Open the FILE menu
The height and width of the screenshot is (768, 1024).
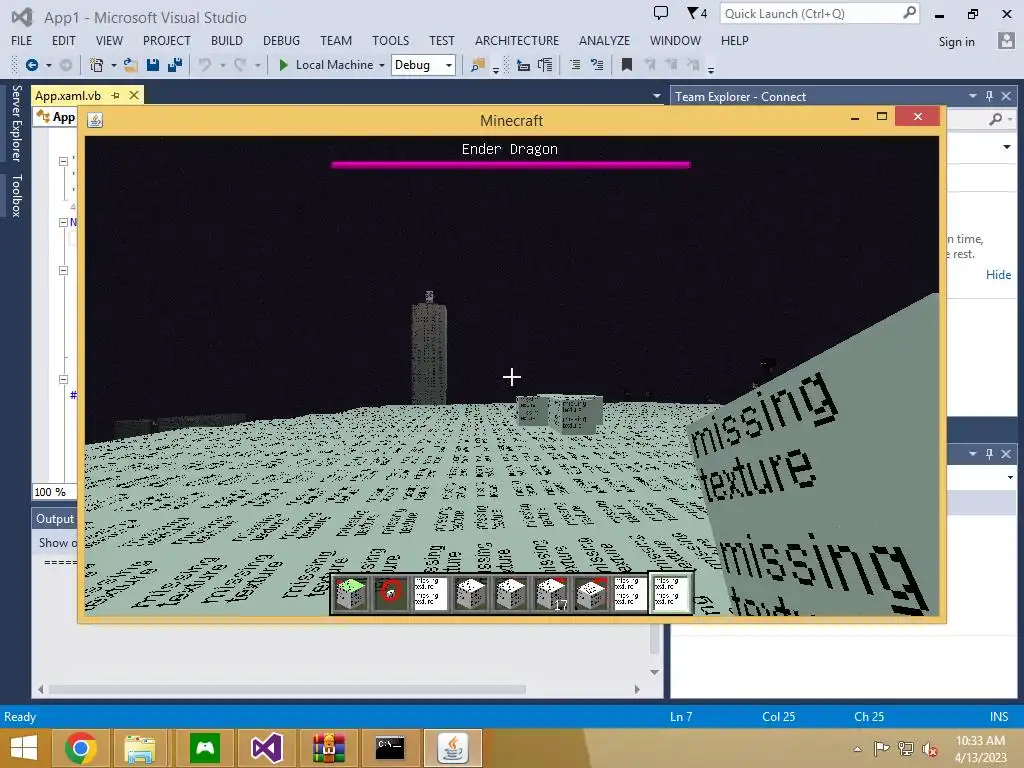pyautogui.click(x=22, y=40)
